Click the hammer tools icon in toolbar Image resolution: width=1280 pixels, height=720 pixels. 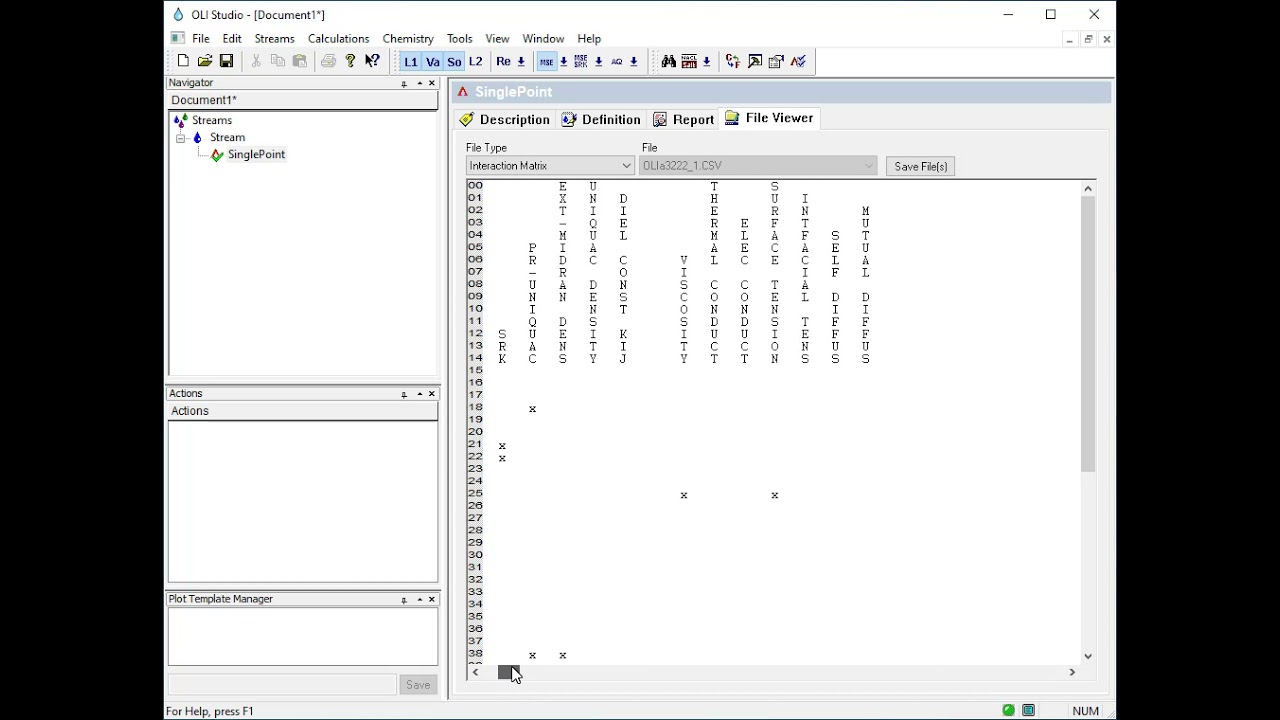(755, 62)
